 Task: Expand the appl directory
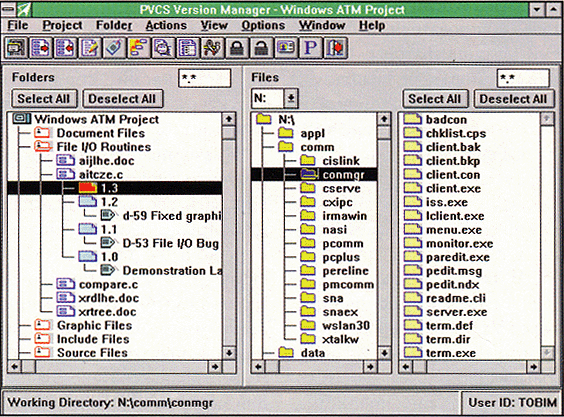tap(286, 133)
